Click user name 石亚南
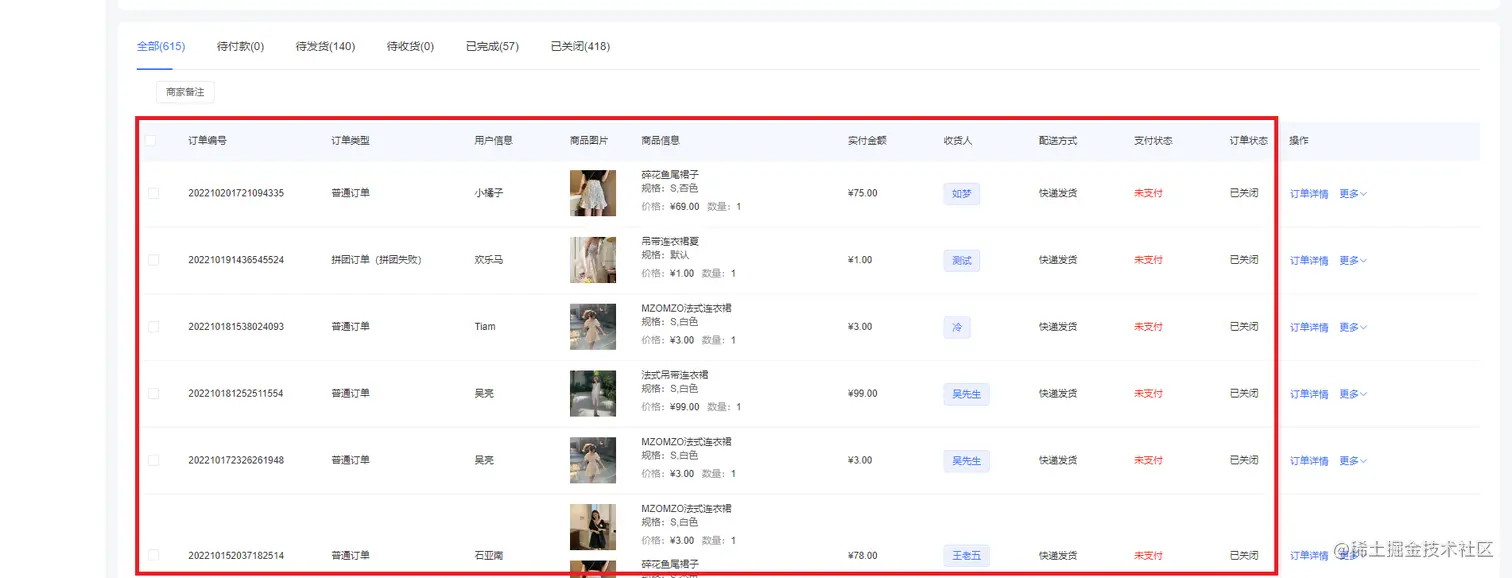Image resolution: width=1512 pixels, height=578 pixels. point(488,555)
